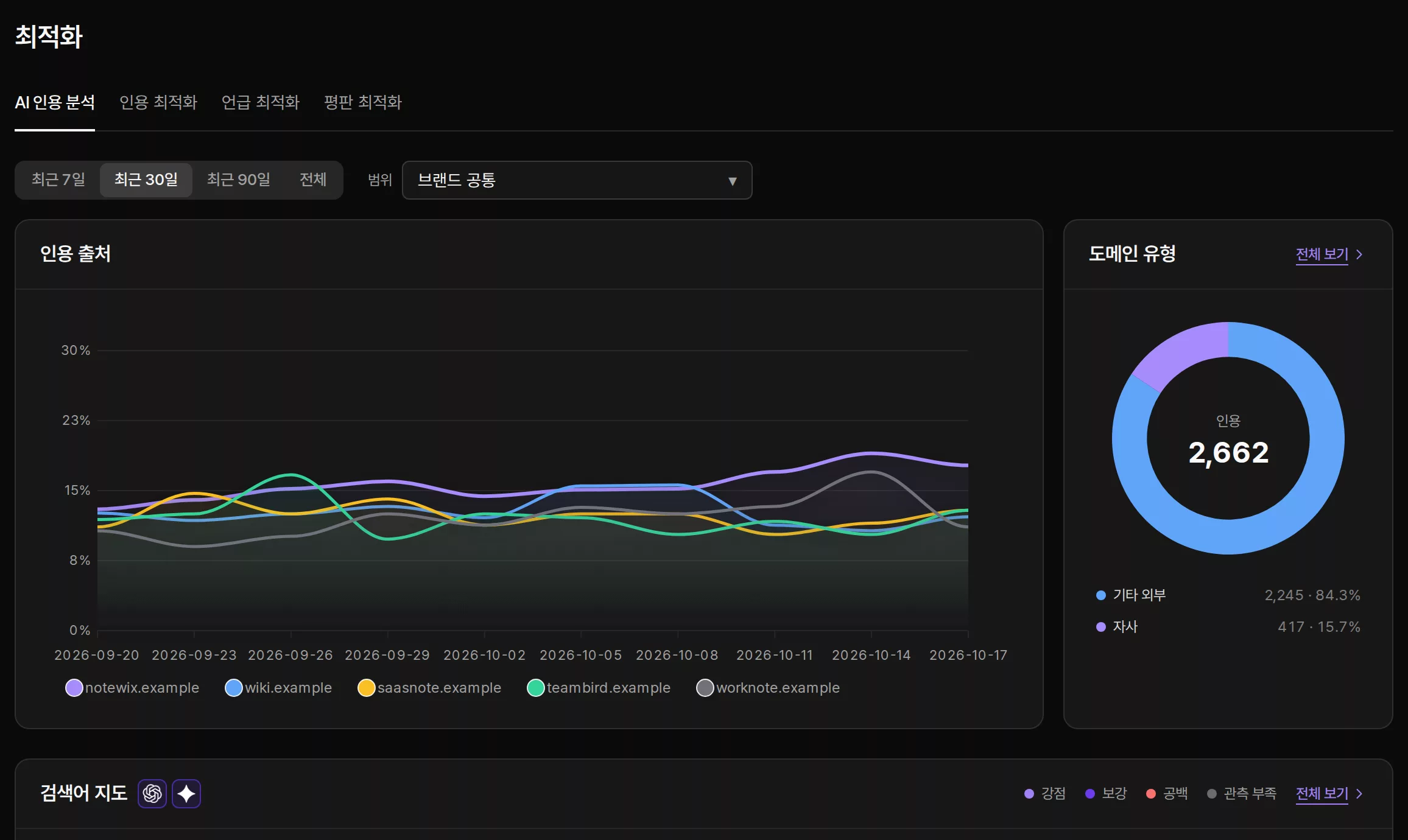This screenshot has width=1408, height=840.
Task: Click the 2,662 citation total
Action: coord(1228,453)
